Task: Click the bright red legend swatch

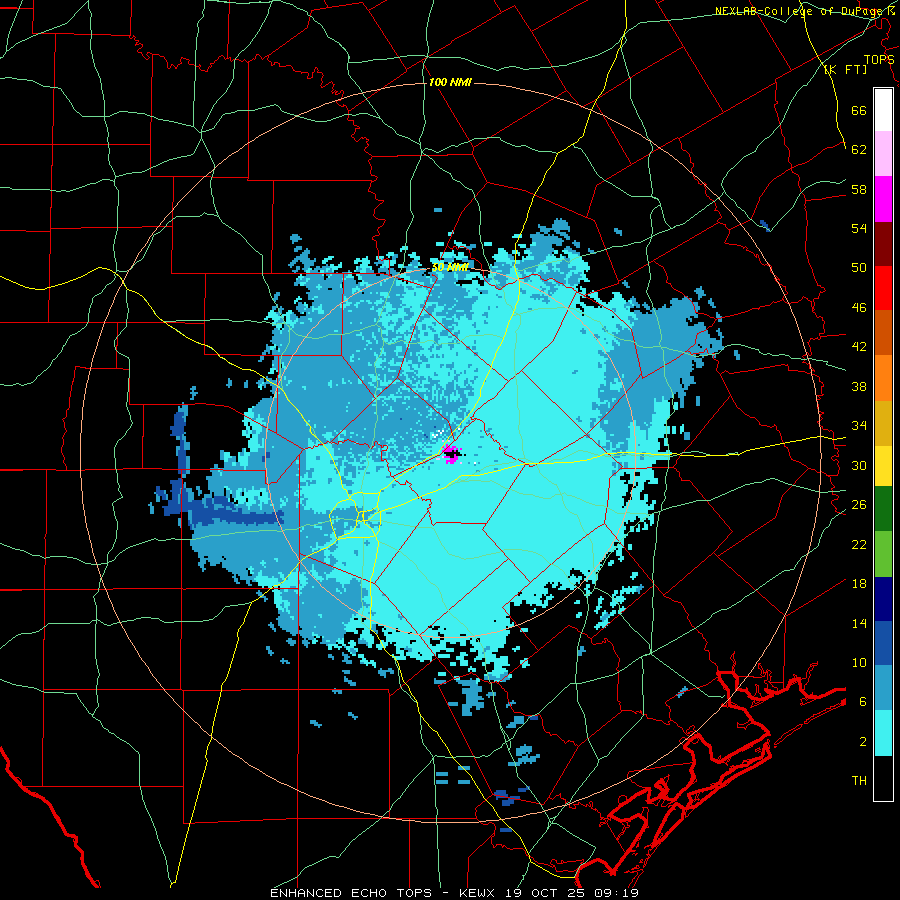Action: coord(883,288)
